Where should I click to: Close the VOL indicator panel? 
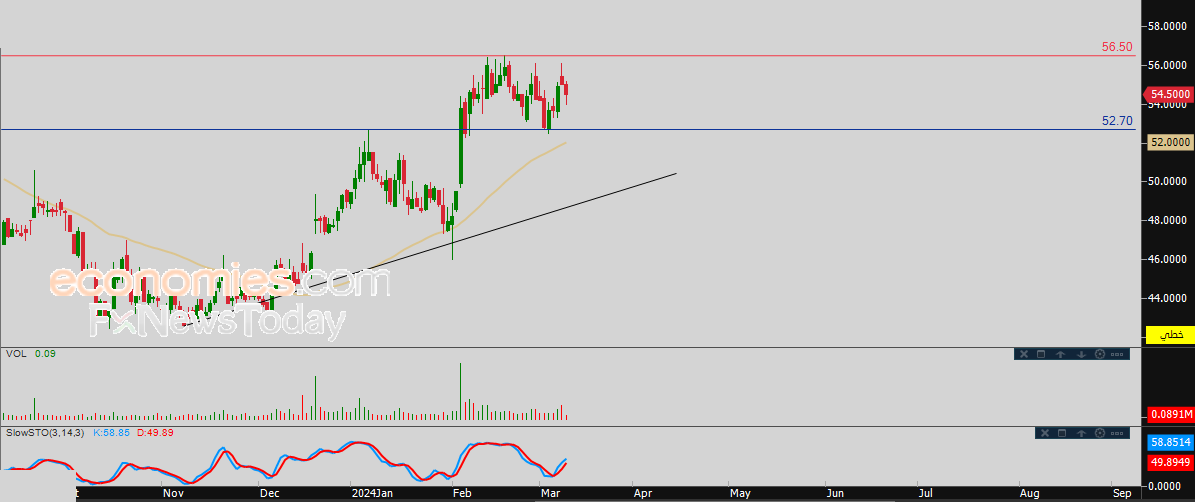(1024, 354)
